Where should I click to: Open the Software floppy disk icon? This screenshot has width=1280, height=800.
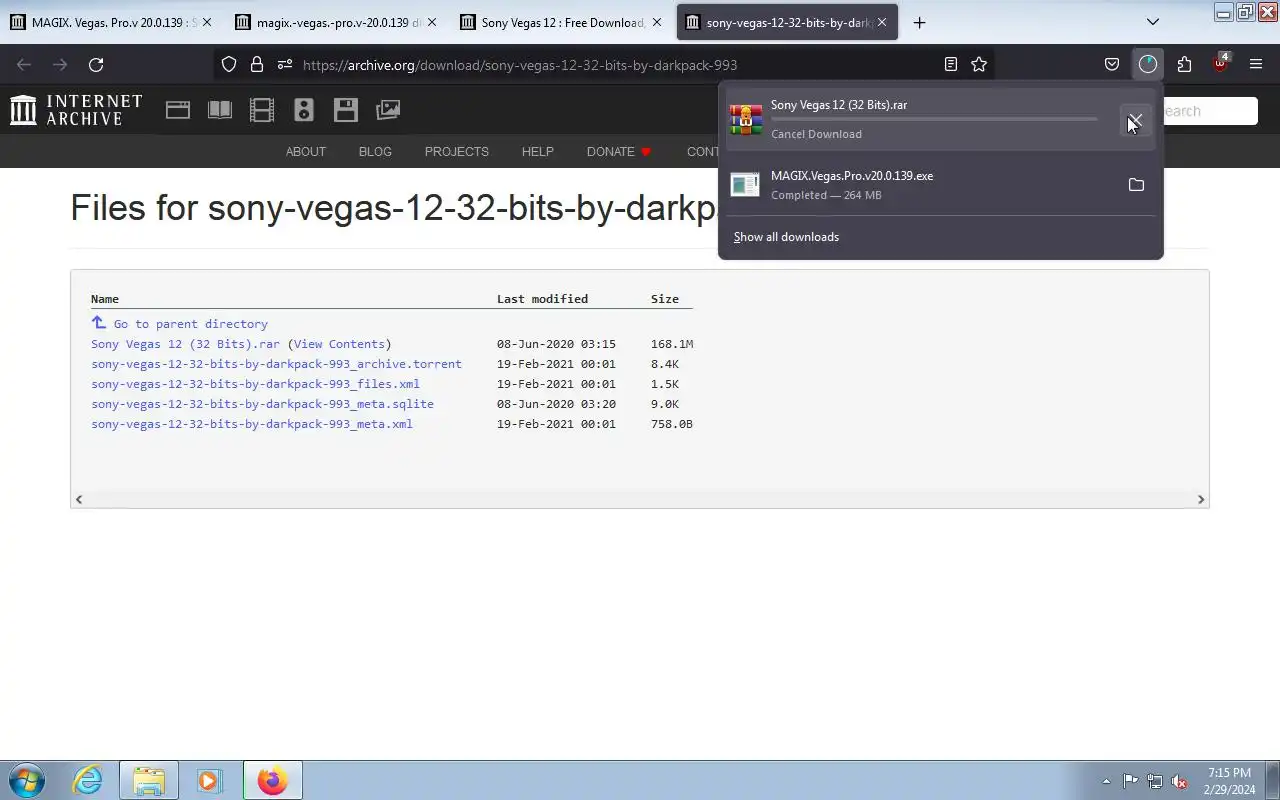[x=346, y=110]
